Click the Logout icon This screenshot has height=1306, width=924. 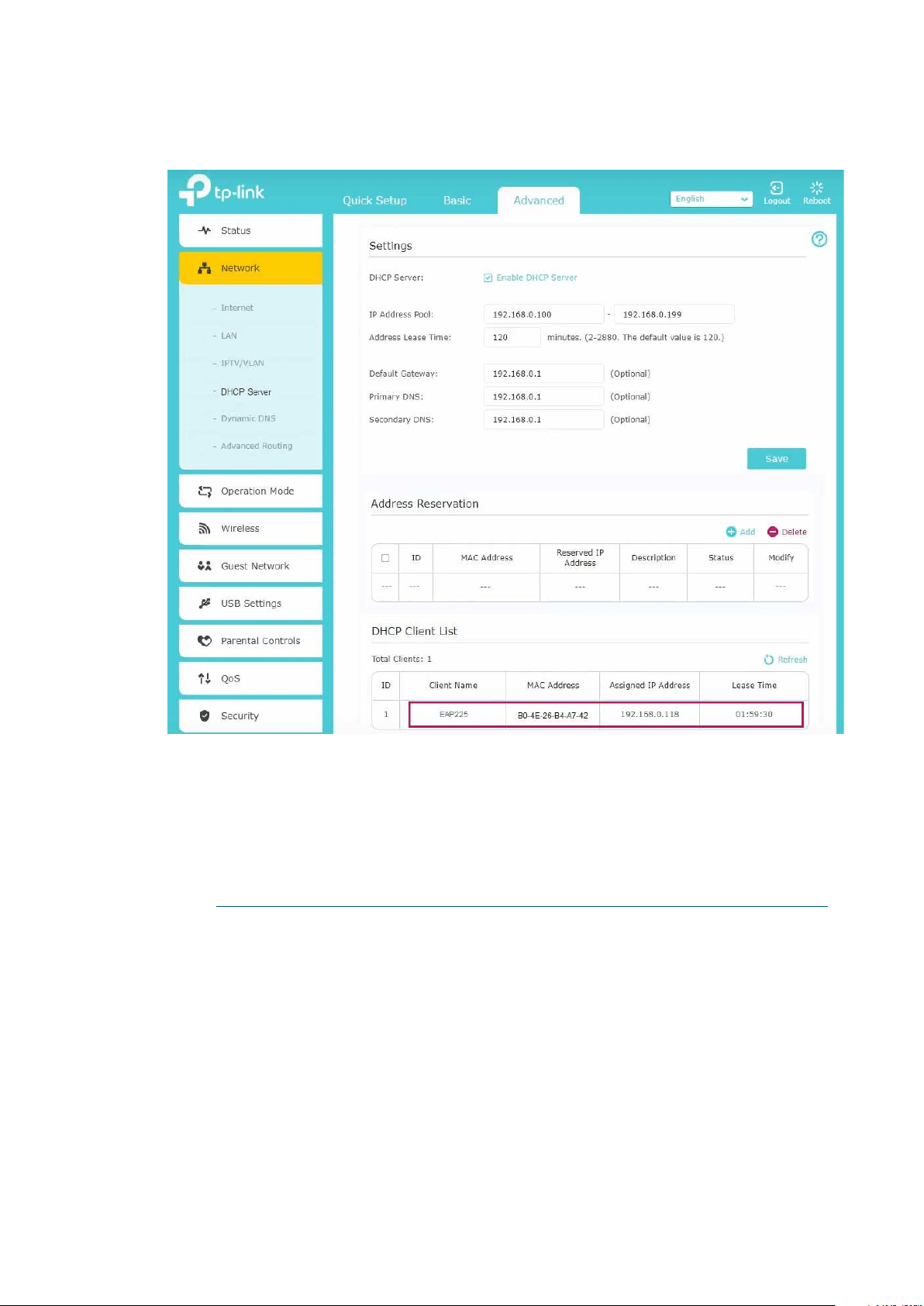776,188
